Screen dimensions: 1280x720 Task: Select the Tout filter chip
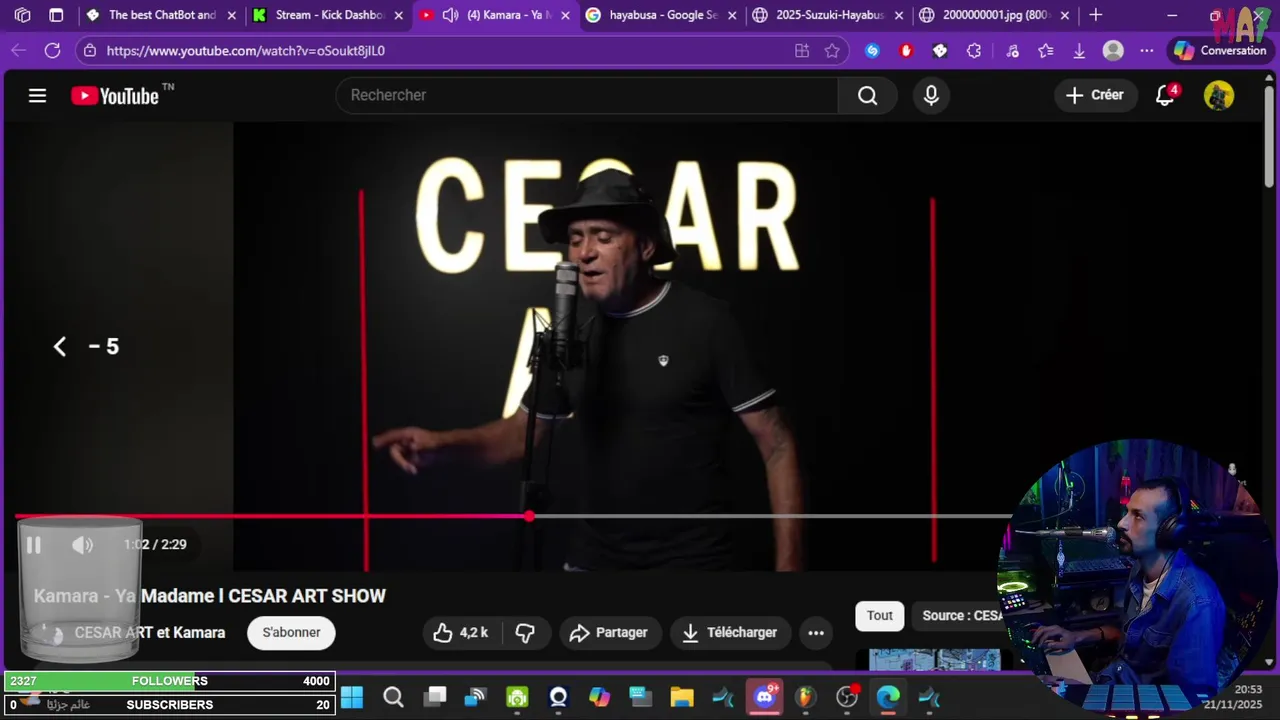[x=880, y=615]
